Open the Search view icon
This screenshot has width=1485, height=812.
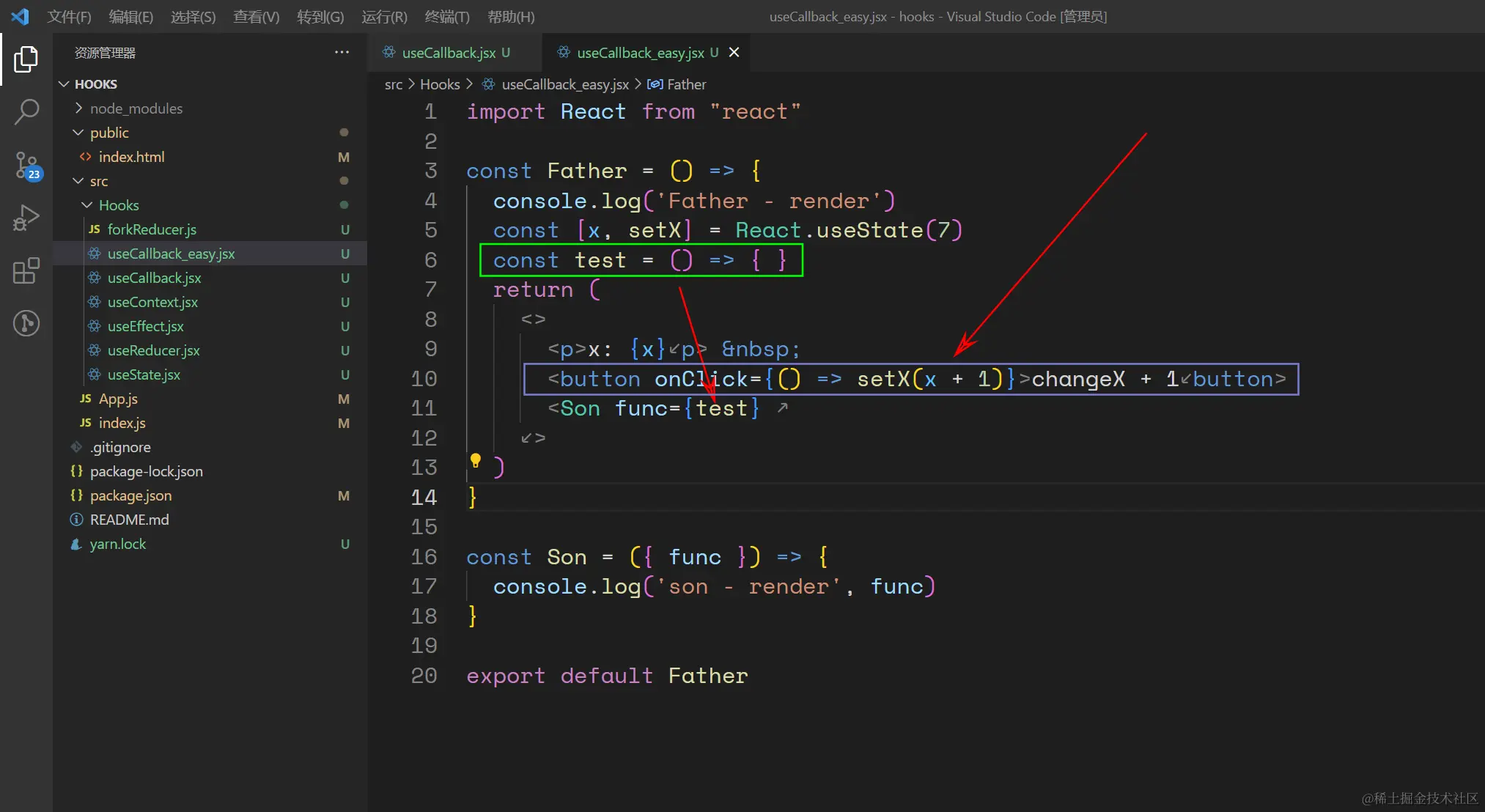tap(26, 112)
